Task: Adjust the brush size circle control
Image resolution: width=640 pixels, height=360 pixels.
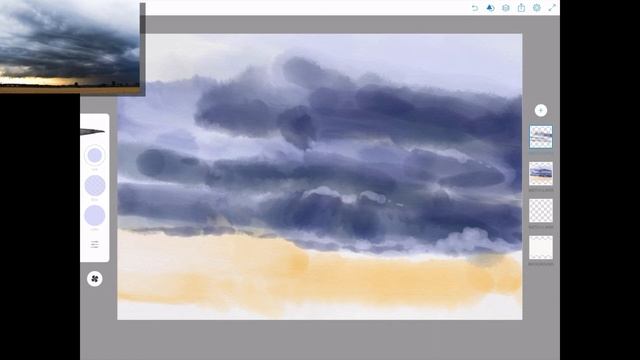Action: pyautogui.click(x=95, y=156)
